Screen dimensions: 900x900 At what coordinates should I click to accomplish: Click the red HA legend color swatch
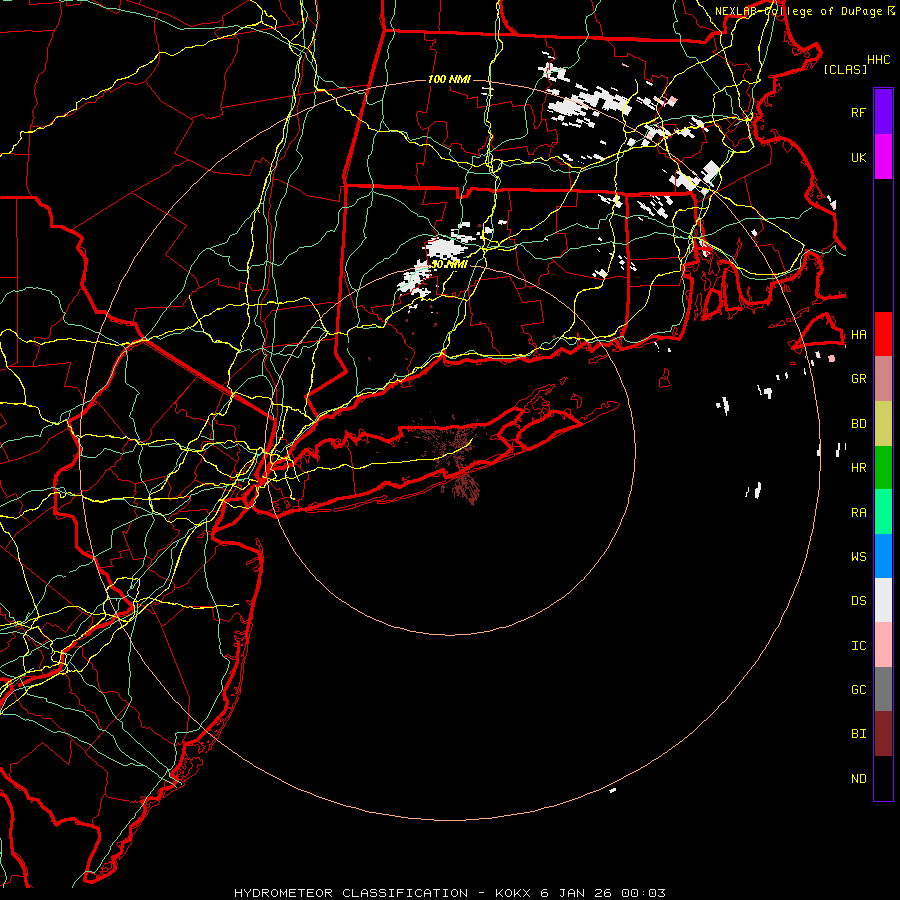coord(883,334)
